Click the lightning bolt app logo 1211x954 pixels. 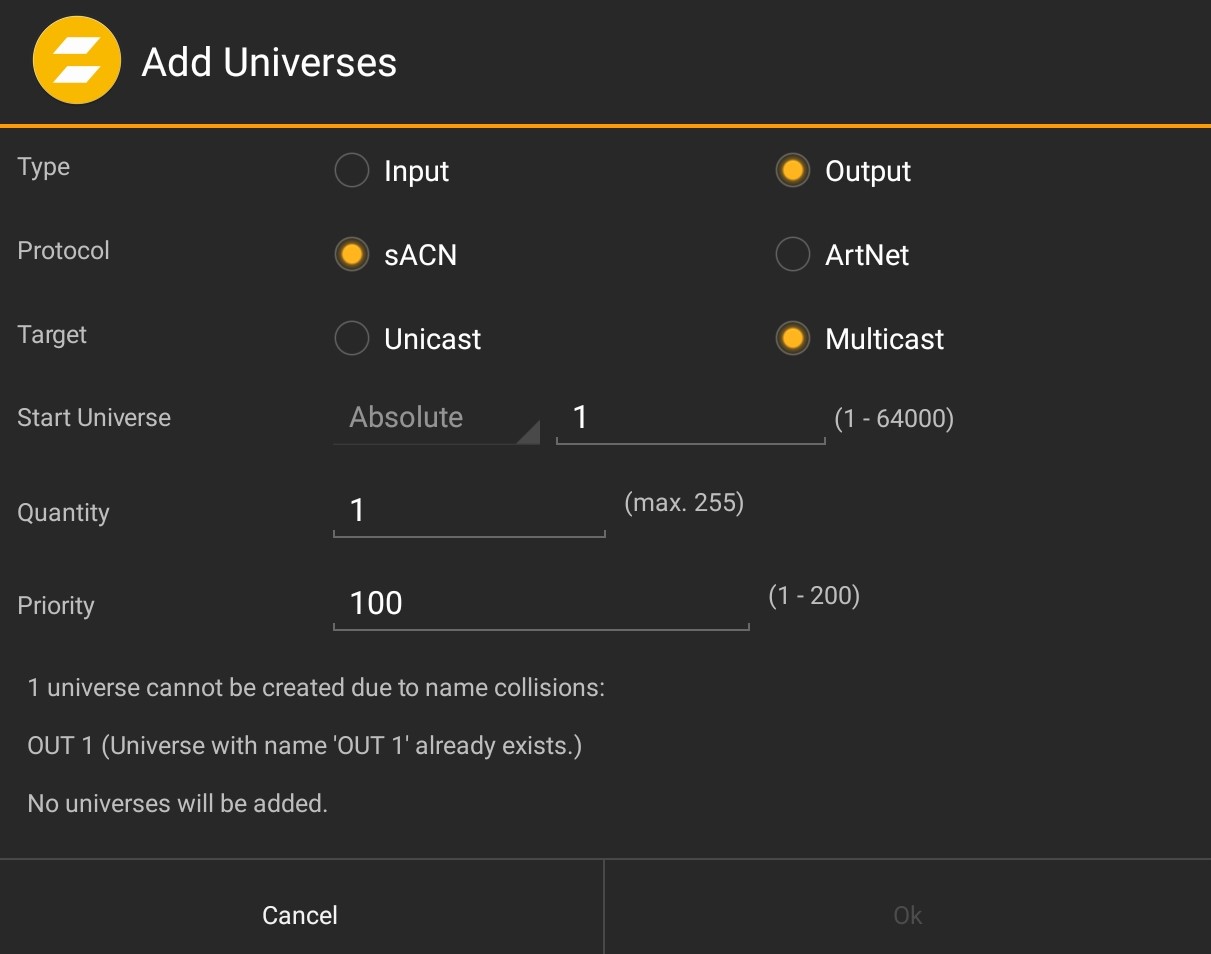[77, 60]
